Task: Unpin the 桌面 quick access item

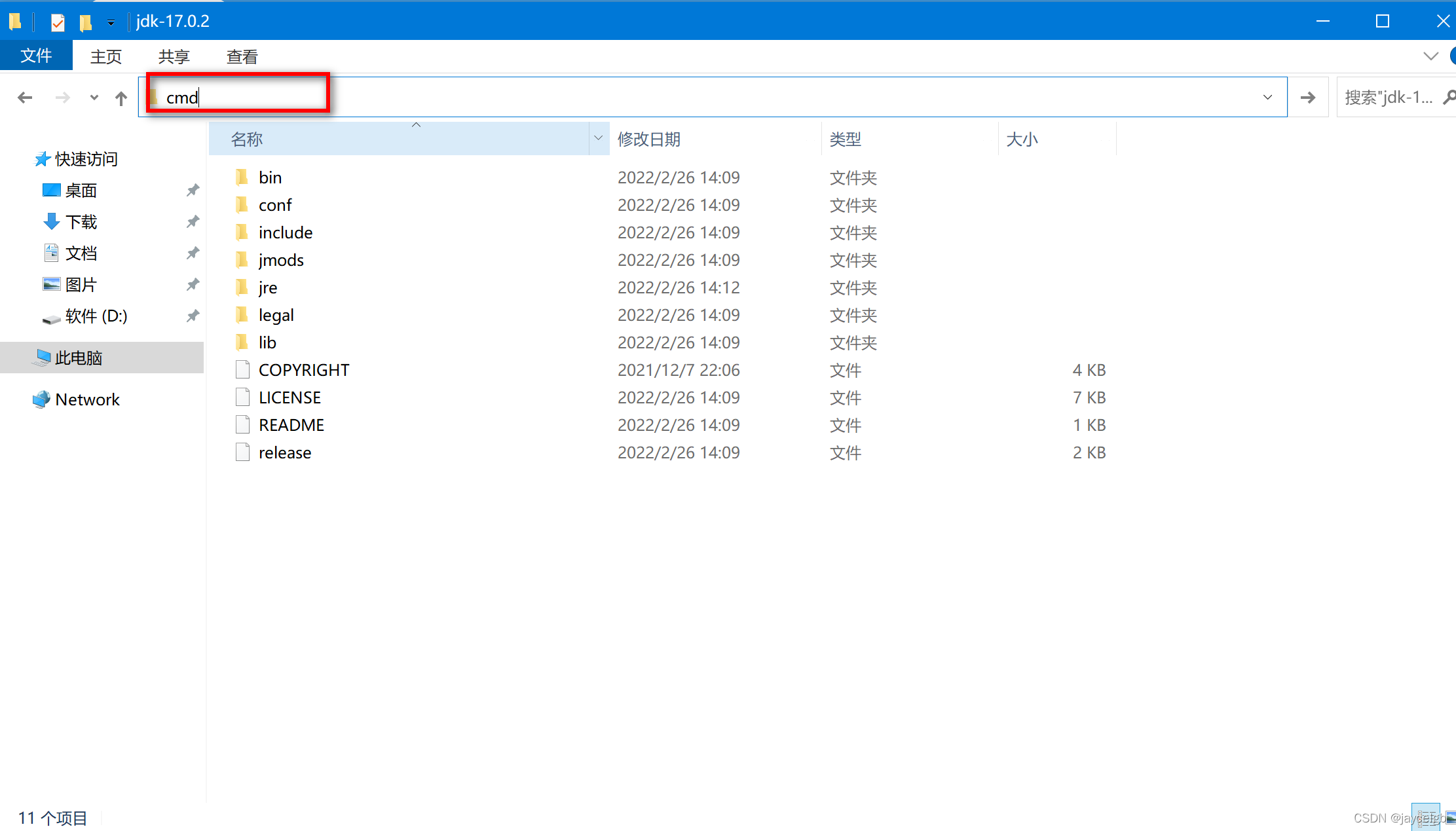Action: (193, 191)
